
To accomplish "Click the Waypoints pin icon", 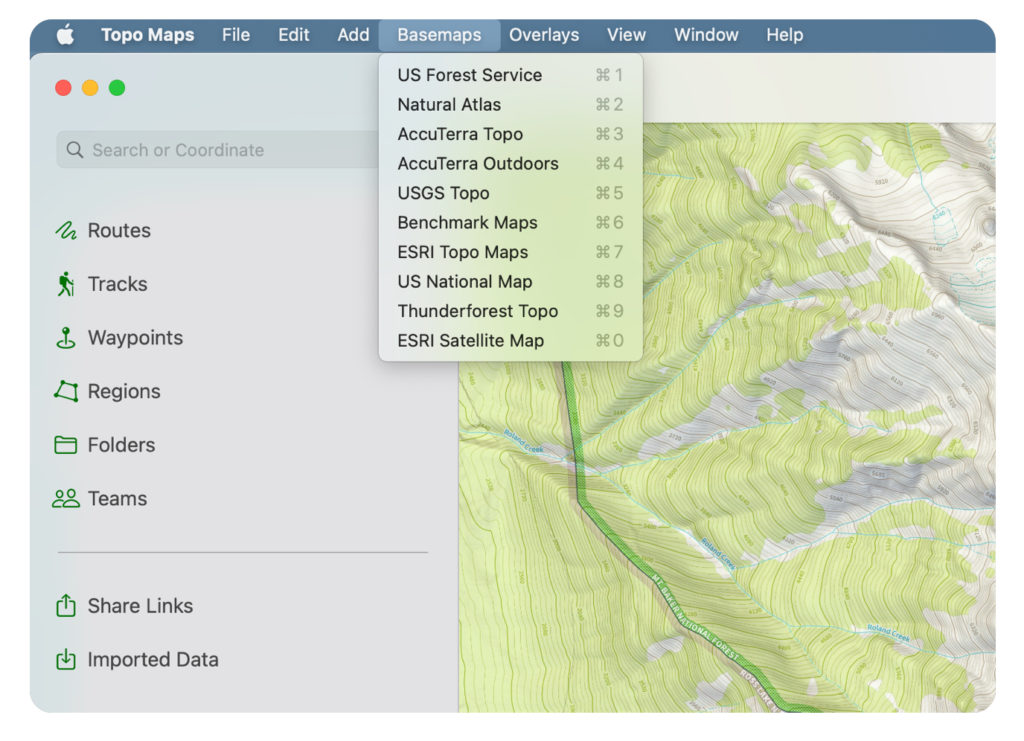I will [65, 338].
